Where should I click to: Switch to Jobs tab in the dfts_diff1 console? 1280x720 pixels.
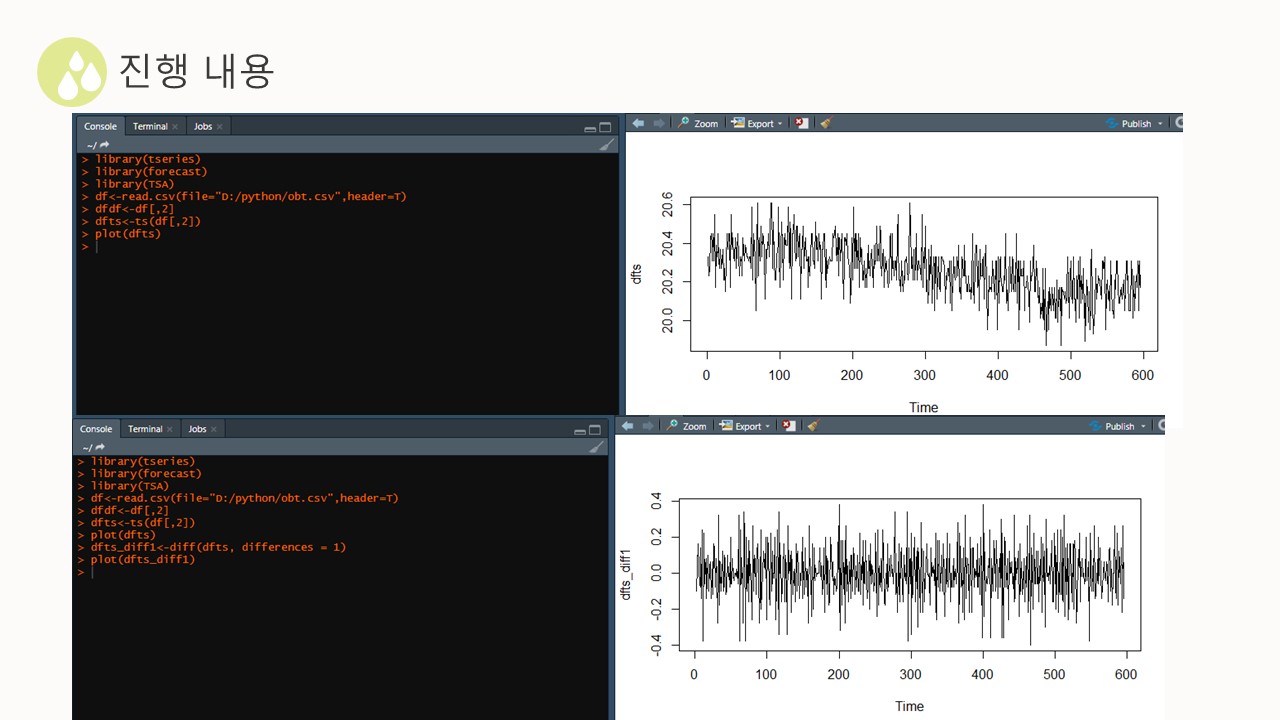[198, 429]
